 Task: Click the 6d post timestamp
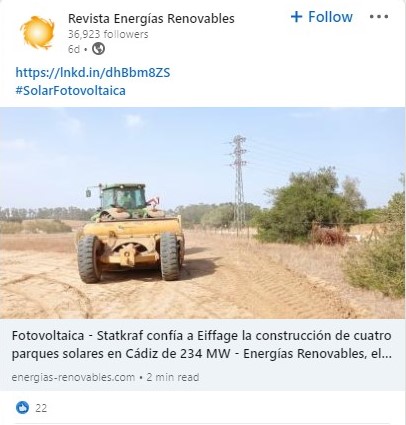[74, 49]
